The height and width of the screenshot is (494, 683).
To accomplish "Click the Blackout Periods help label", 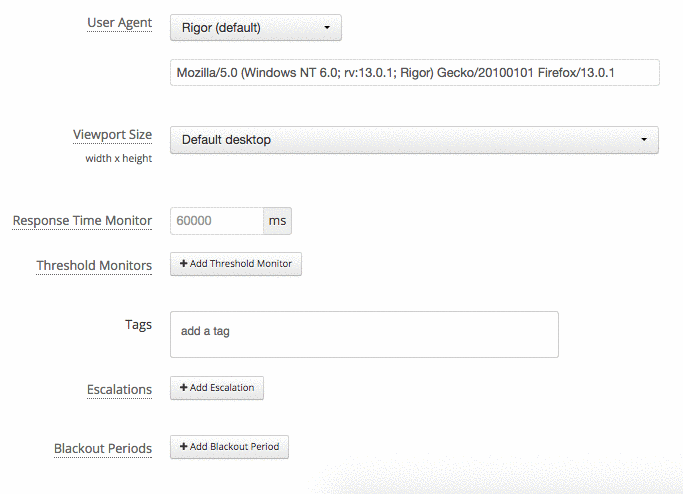I will click(103, 449).
